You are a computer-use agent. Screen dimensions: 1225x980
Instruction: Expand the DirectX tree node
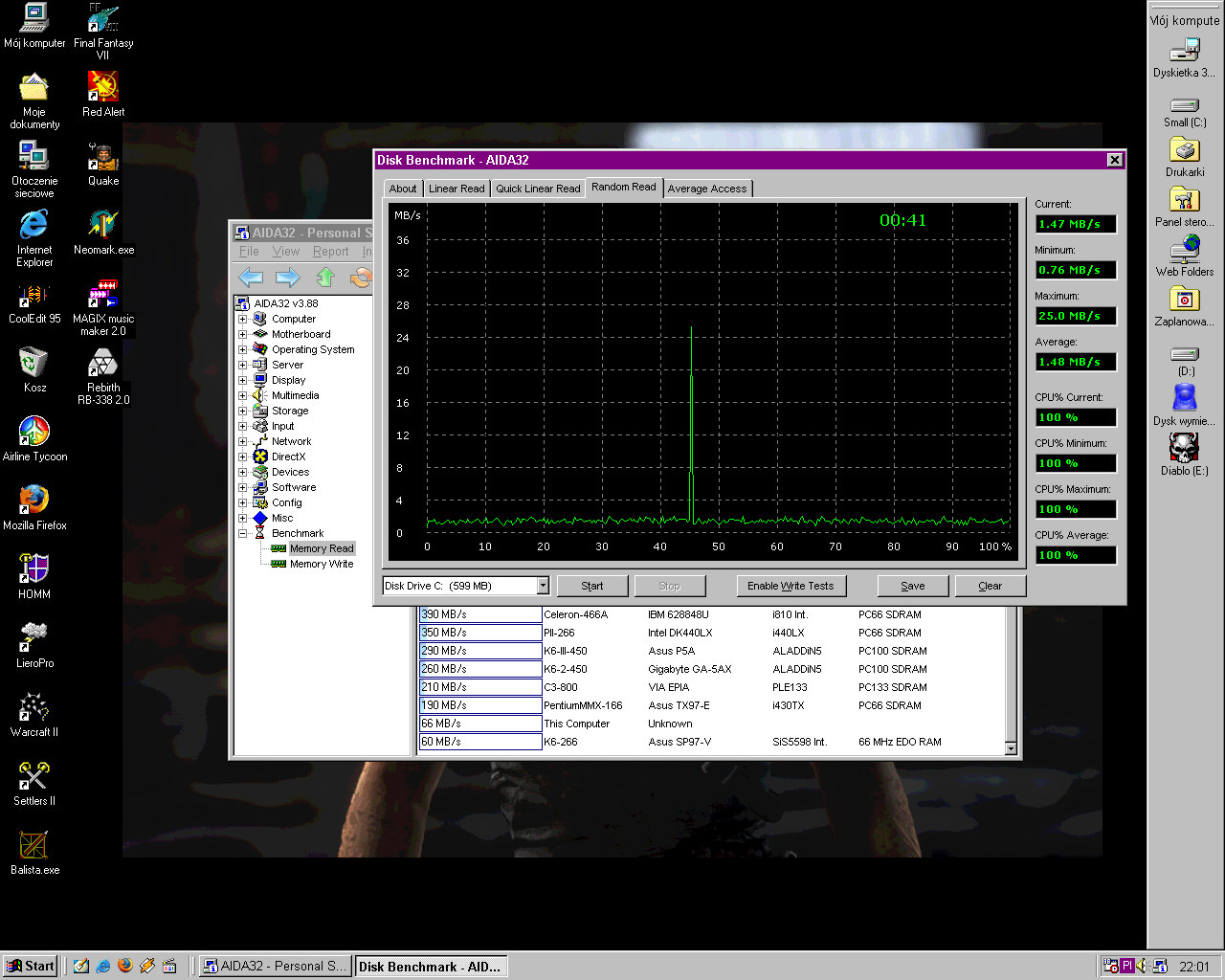click(243, 457)
